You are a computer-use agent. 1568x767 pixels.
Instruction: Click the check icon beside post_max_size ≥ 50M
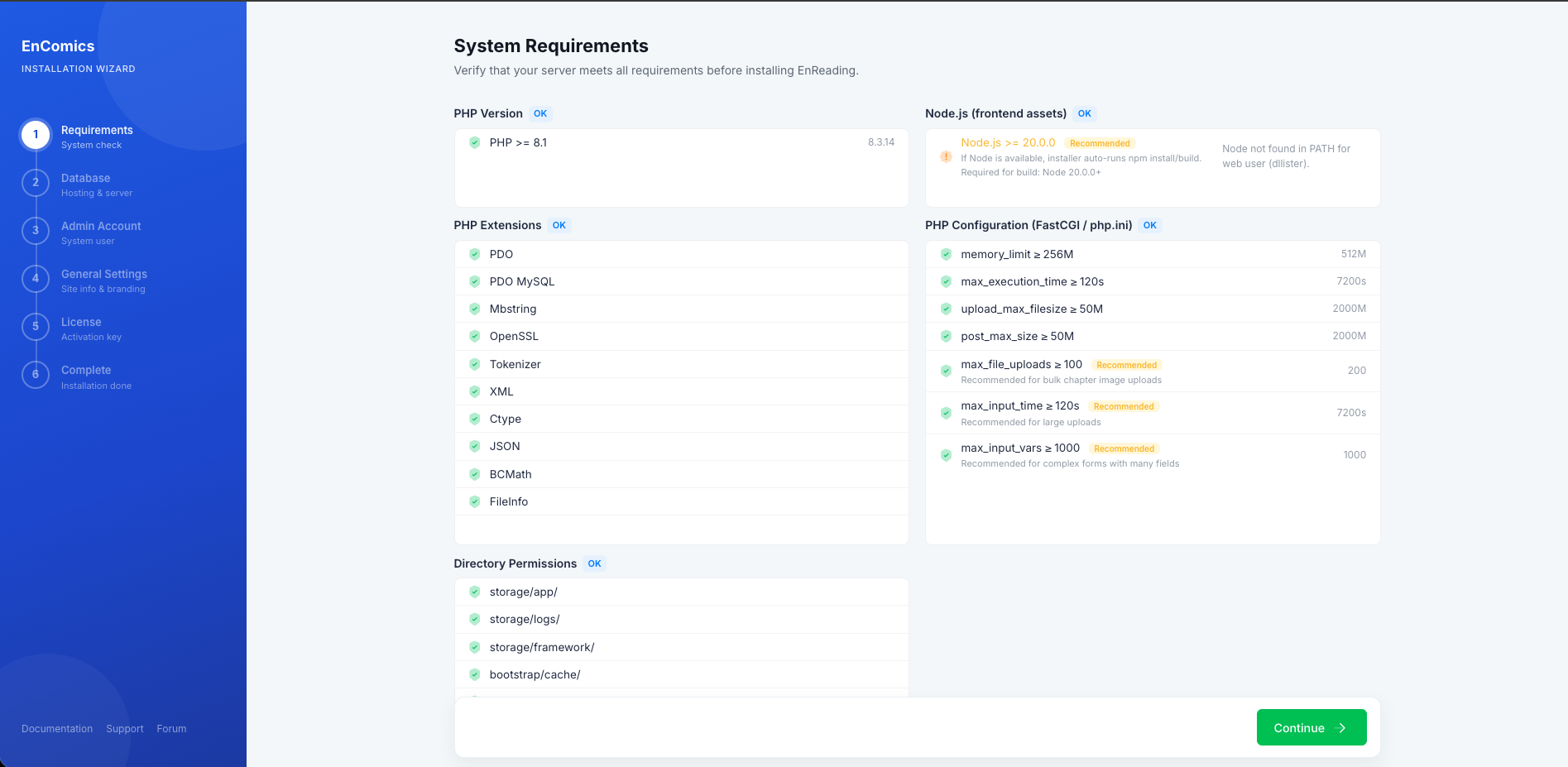pos(946,336)
